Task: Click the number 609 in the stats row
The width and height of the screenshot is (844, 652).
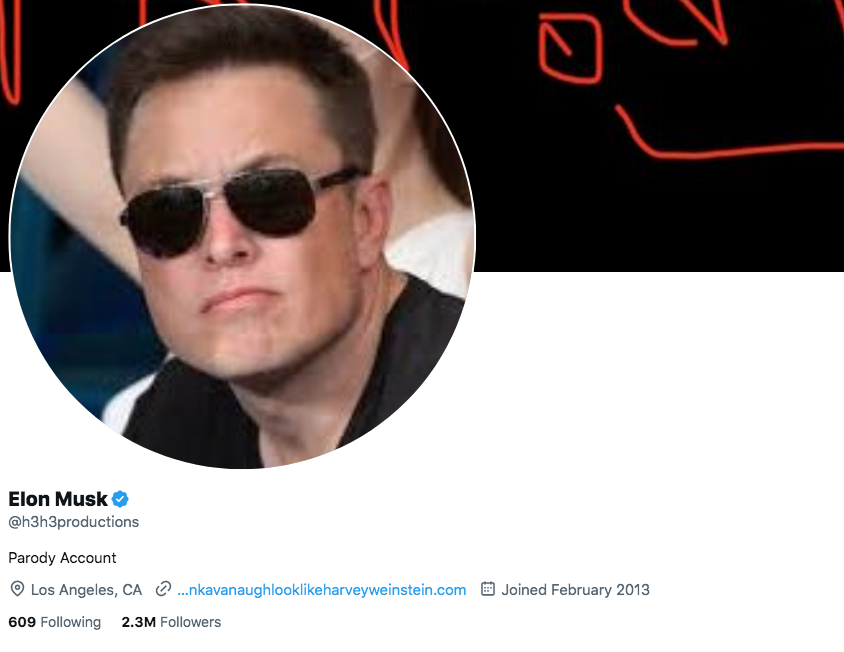Action: coord(22,622)
